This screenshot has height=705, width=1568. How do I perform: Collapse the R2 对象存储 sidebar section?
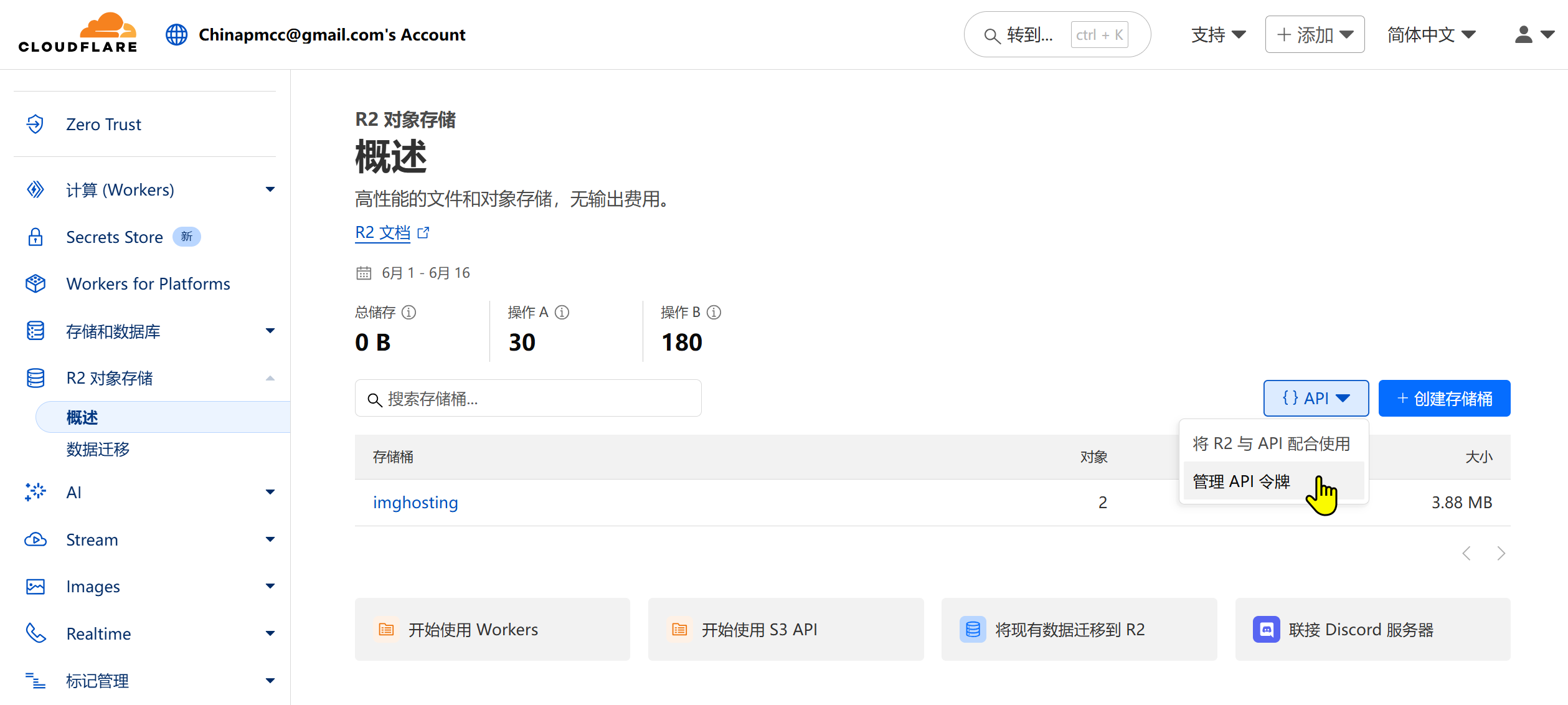pyautogui.click(x=270, y=378)
